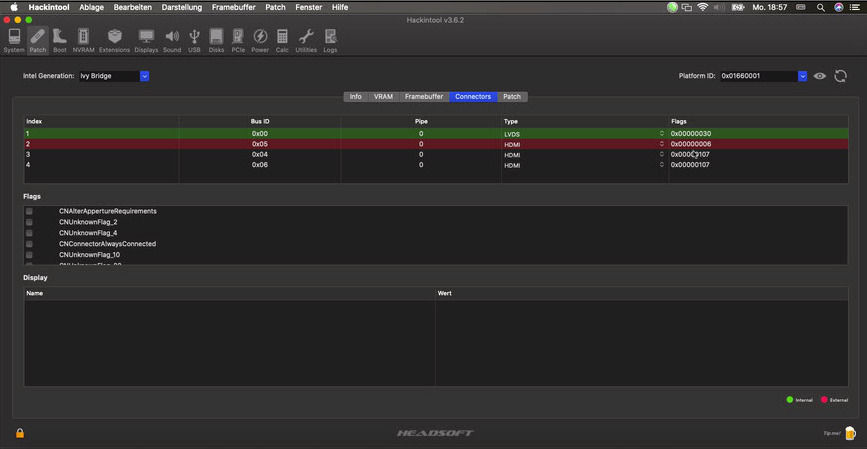Open the Patch menu in menu bar
867x449 pixels.
point(275,7)
